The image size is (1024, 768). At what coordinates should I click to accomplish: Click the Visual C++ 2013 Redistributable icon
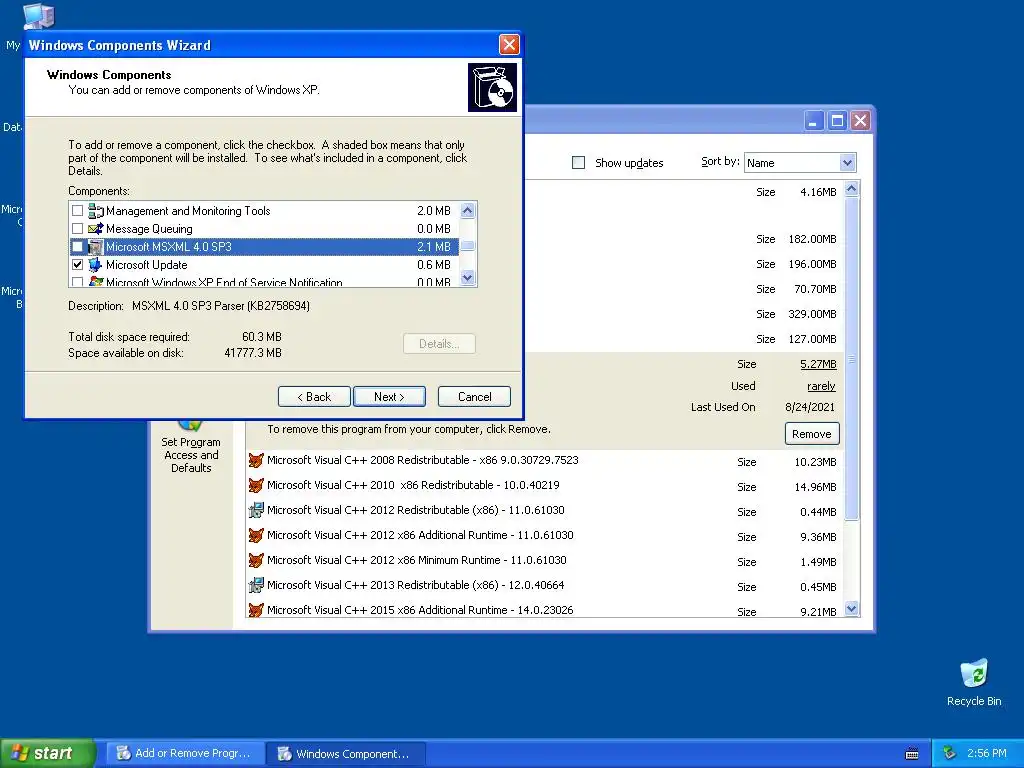pyautogui.click(x=256, y=585)
